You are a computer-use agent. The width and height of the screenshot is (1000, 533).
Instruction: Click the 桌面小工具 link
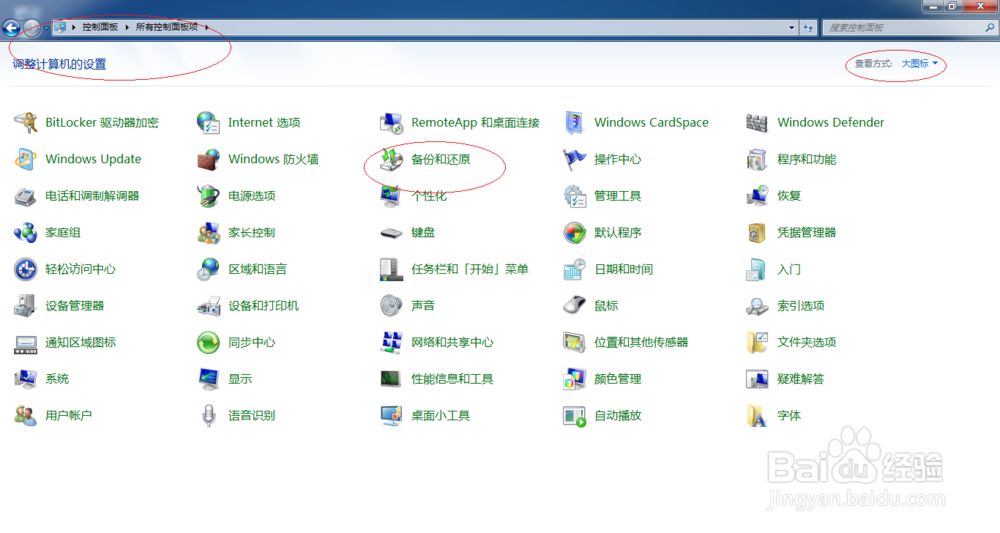[440, 416]
